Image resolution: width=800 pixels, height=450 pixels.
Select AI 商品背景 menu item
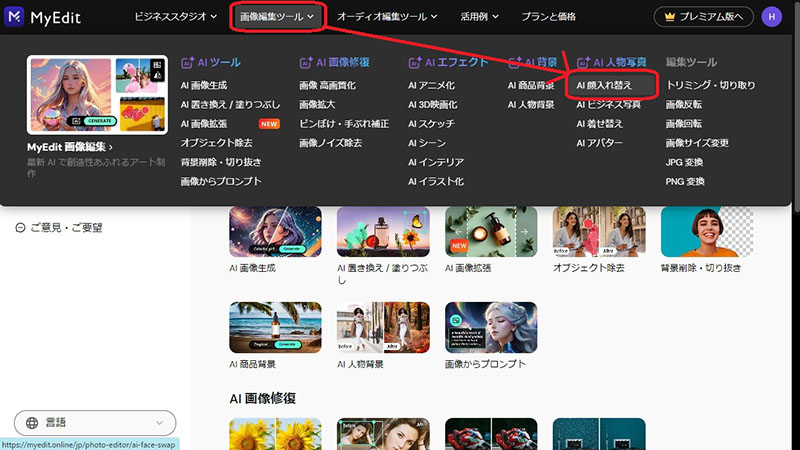click(x=531, y=85)
